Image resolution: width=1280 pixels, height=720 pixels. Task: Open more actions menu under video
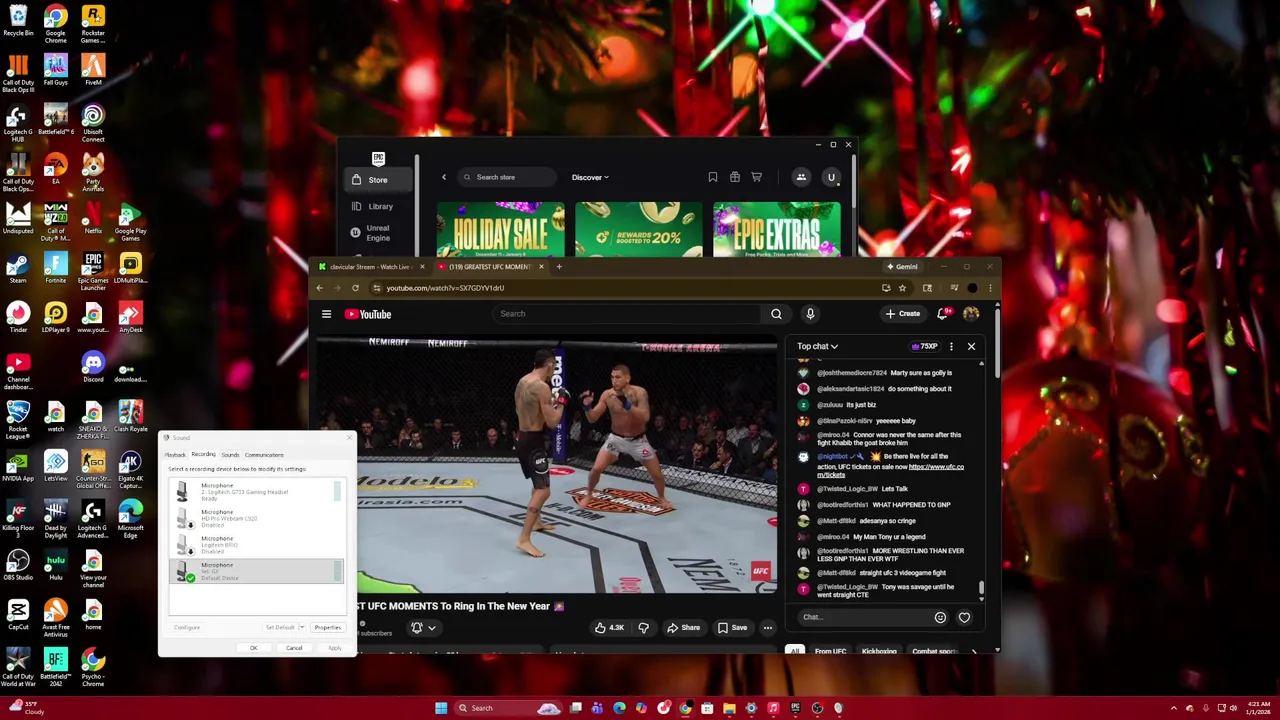tap(768, 628)
